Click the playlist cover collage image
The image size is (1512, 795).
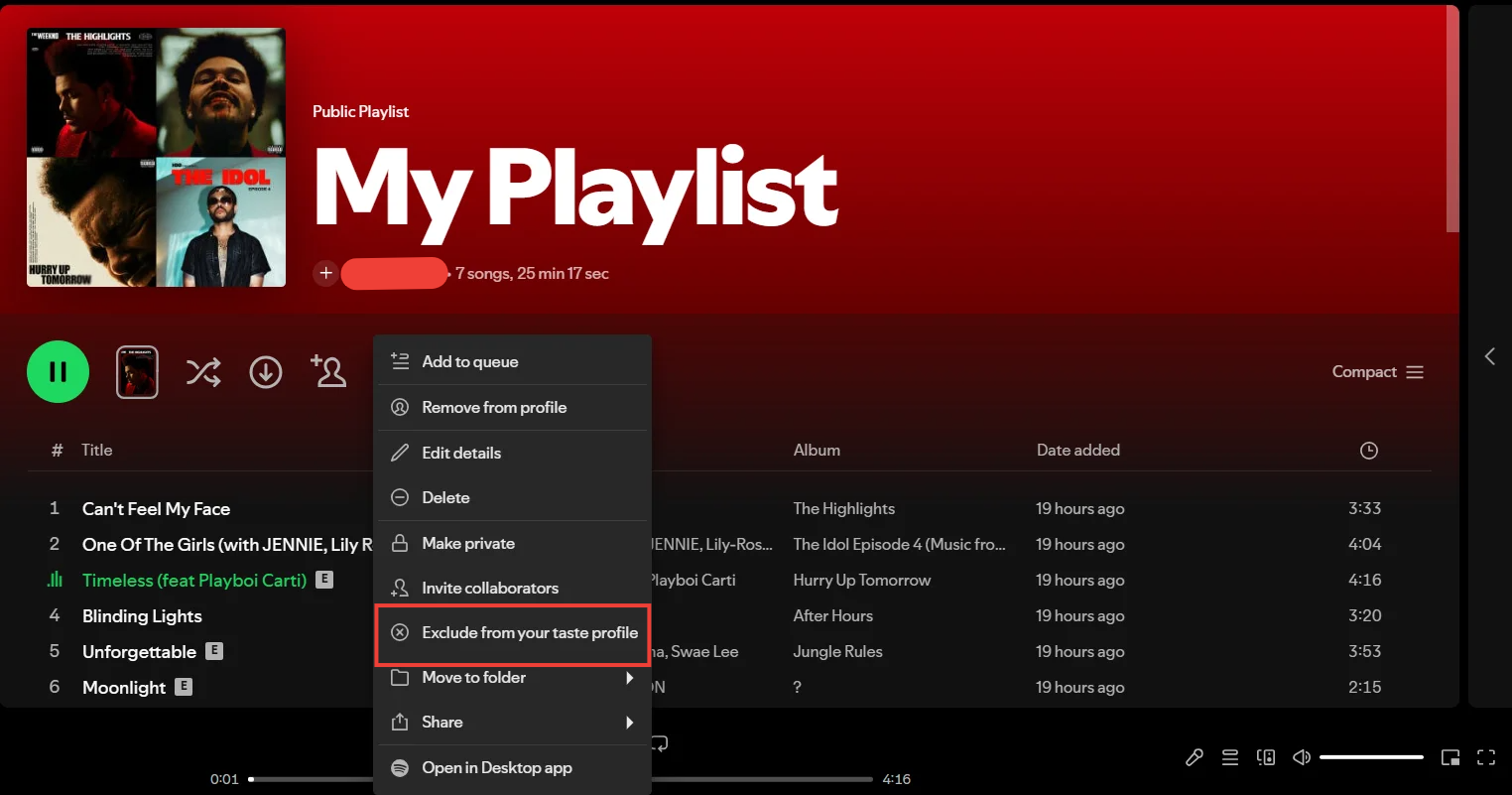(x=156, y=157)
